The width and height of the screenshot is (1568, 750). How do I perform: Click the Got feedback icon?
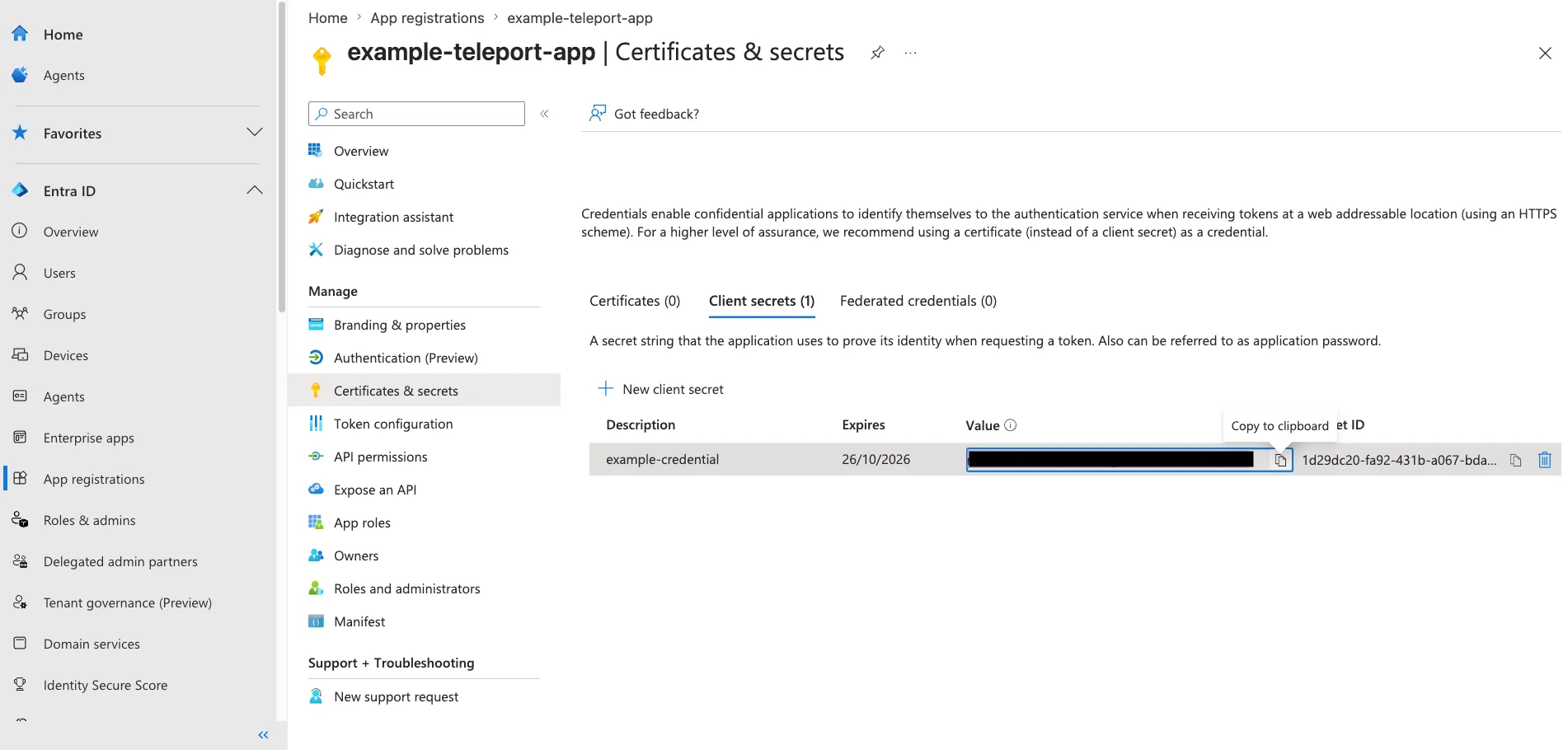click(x=598, y=113)
